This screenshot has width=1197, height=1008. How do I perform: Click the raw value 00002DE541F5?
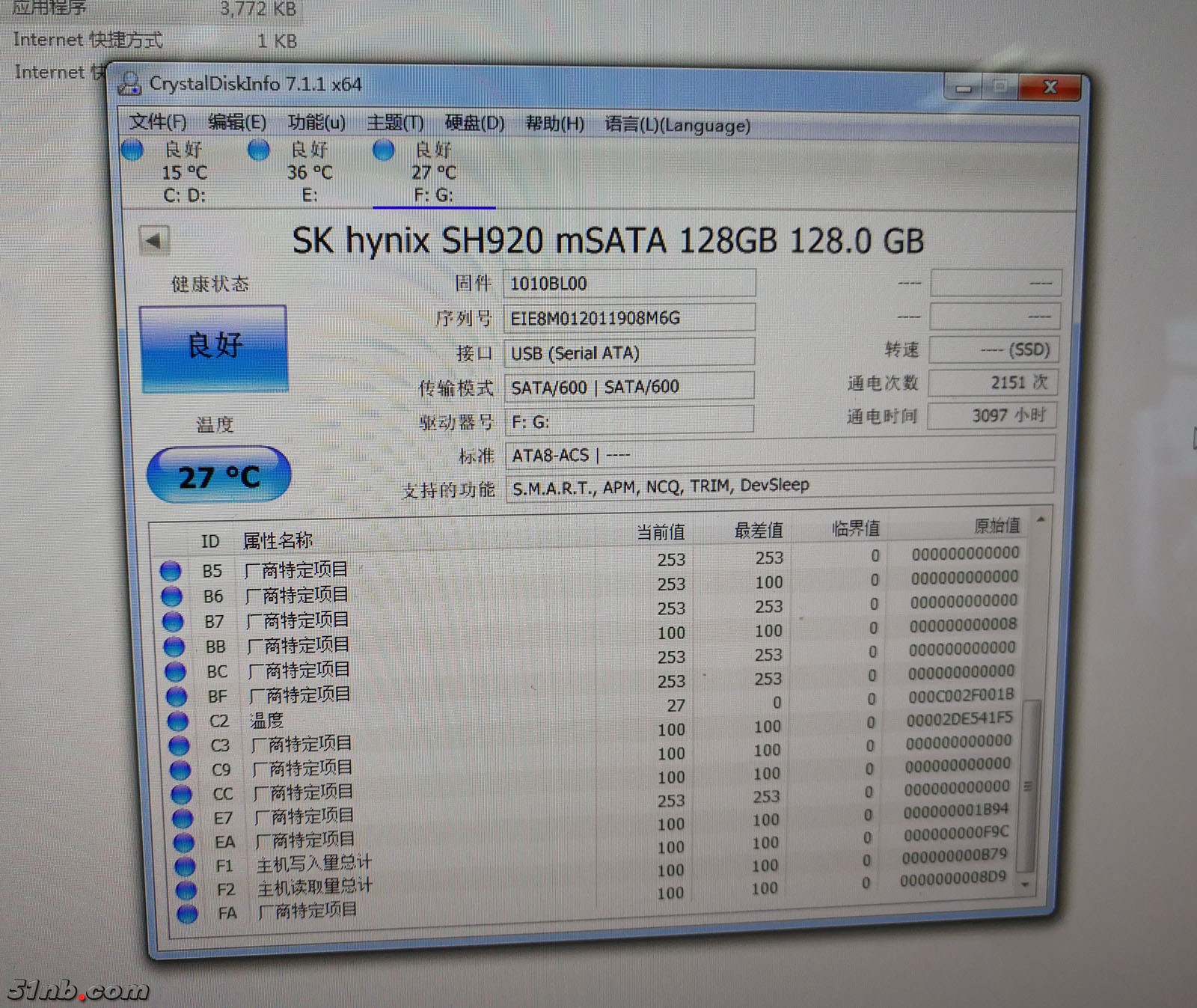(959, 719)
